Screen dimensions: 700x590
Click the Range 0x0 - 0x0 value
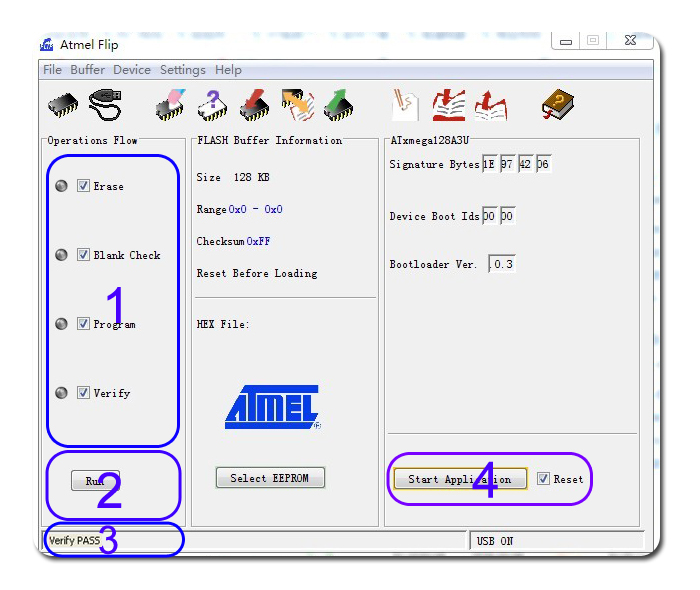click(255, 209)
